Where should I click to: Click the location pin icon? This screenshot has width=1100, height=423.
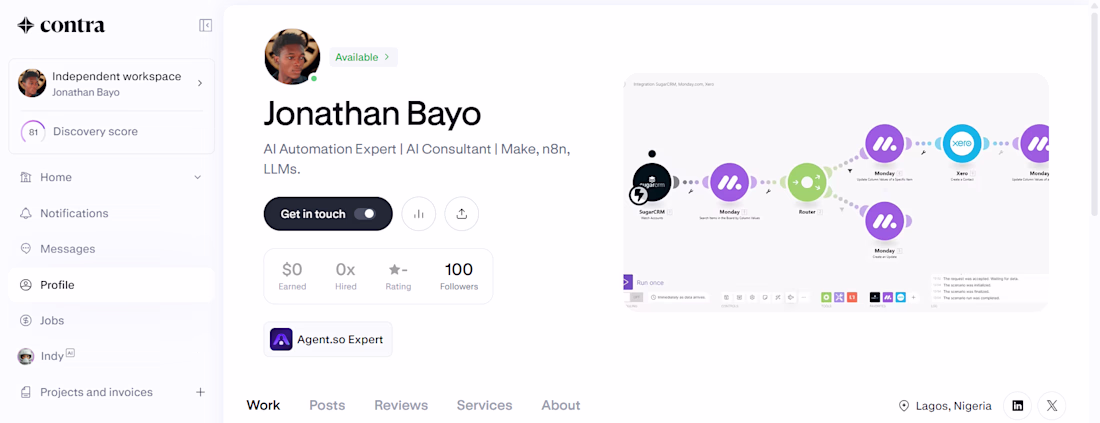click(x=904, y=405)
